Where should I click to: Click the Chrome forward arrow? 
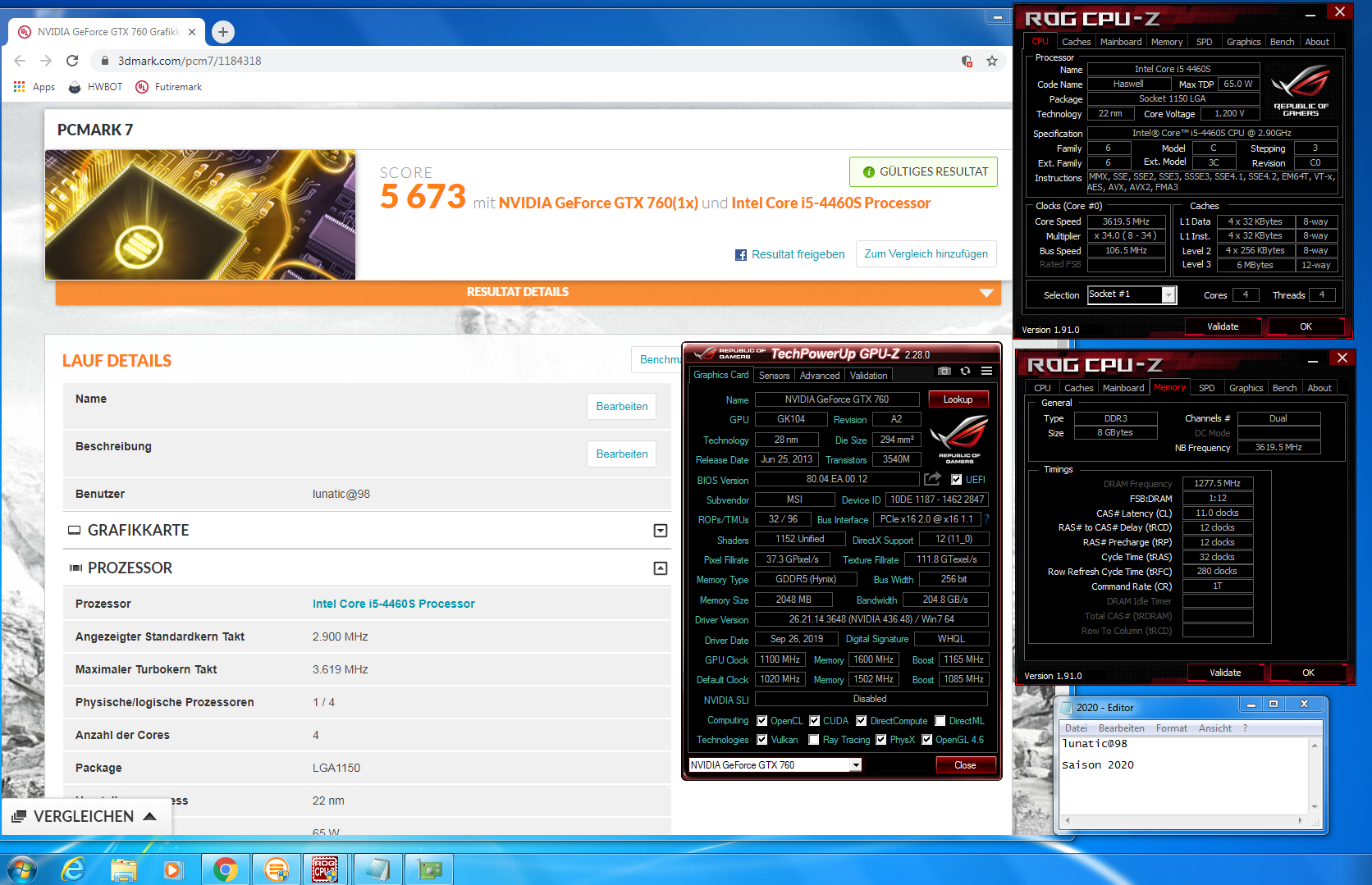coord(46,61)
